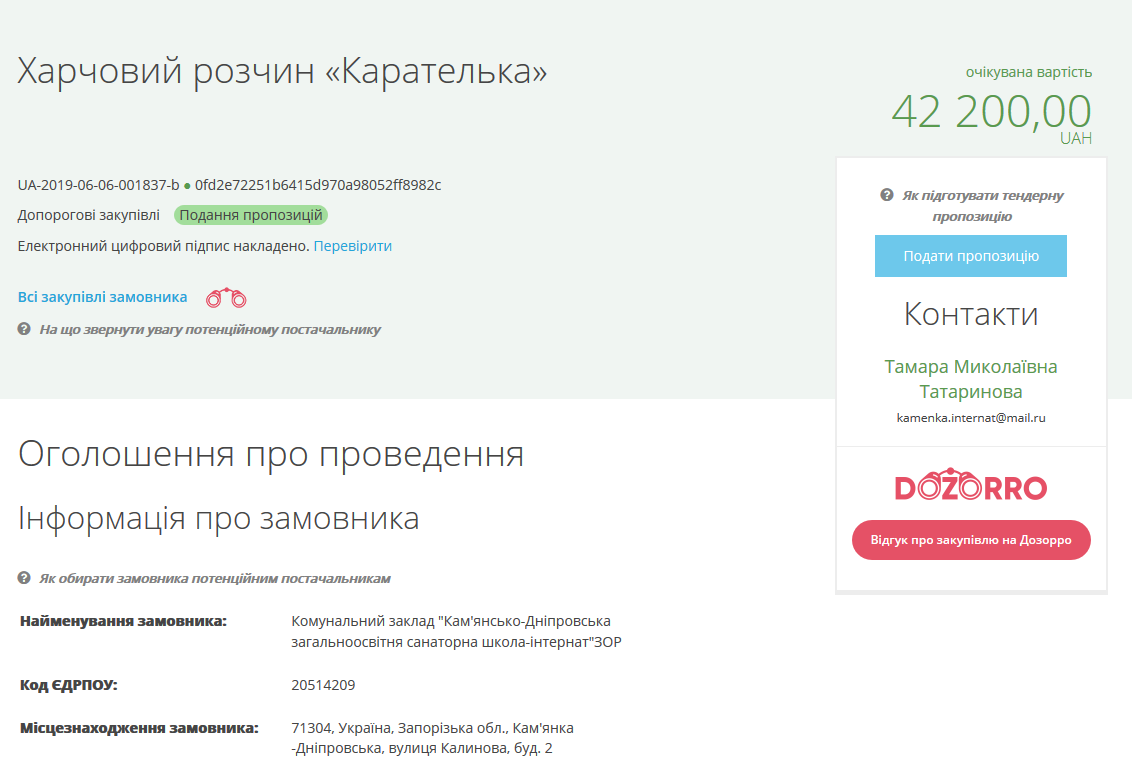Click contact name Тамара Миколаївна Татаринова
The width and height of the screenshot is (1132, 776).
970,379
